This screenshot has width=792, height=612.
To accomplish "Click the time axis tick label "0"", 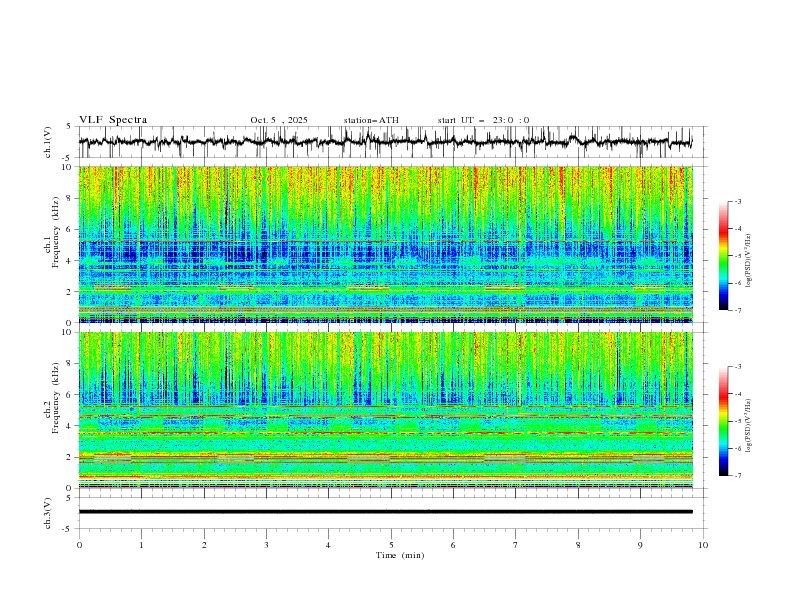I will click(79, 545).
